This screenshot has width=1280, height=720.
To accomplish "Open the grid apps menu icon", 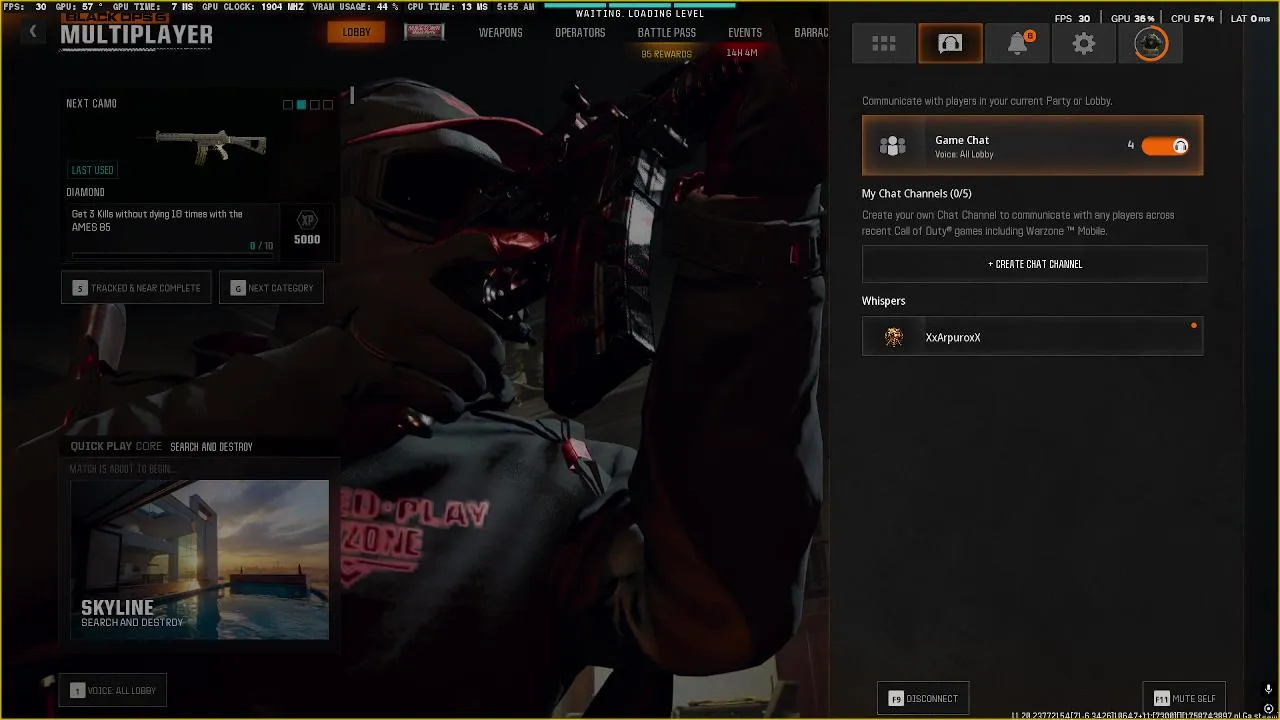I will pyautogui.click(x=883, y=43).
